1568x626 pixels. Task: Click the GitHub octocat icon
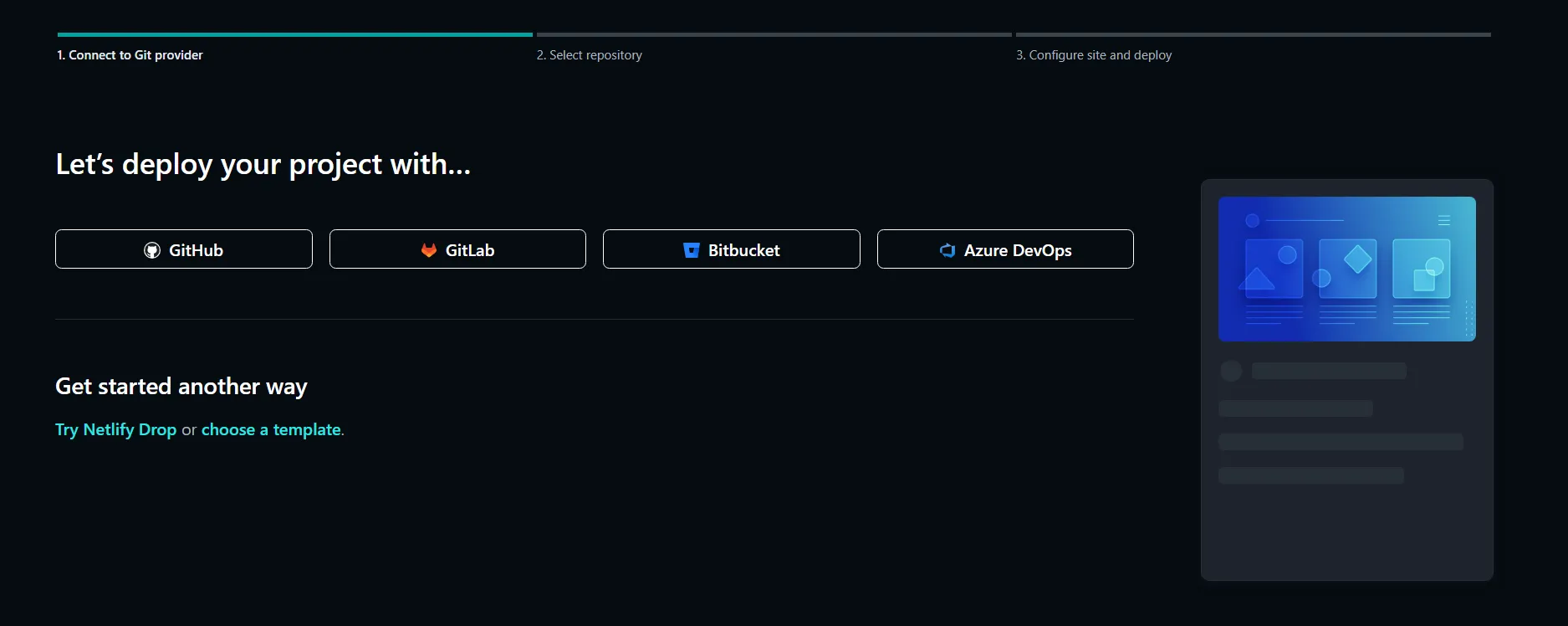152,250
